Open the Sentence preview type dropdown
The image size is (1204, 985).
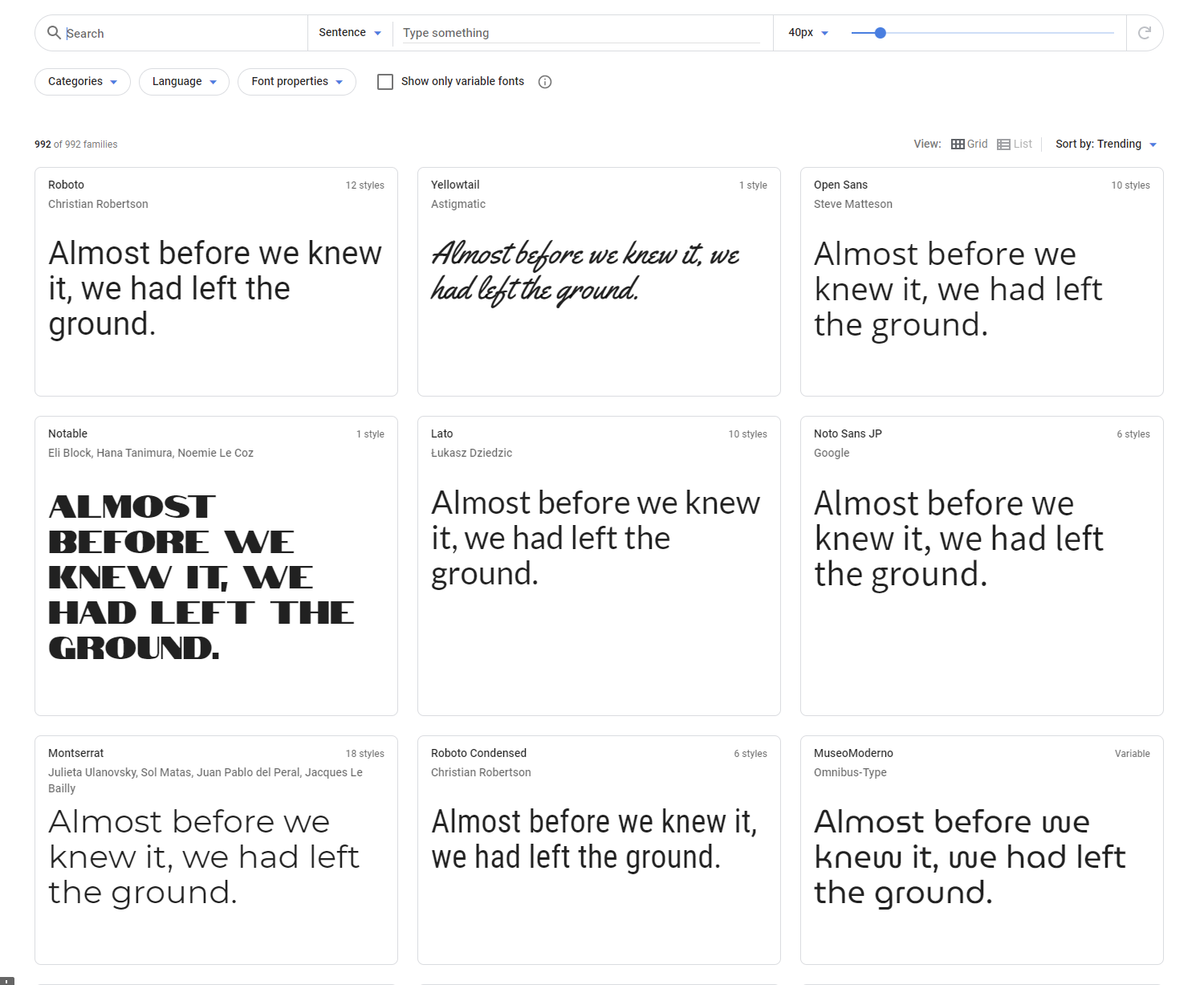coord(350,33)
